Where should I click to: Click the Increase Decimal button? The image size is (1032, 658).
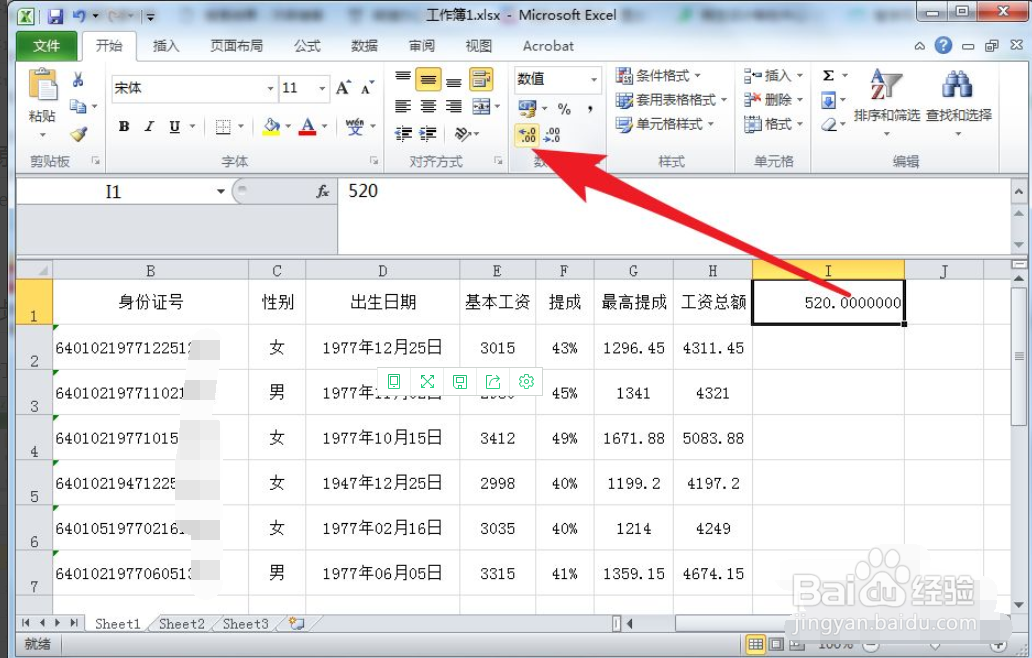click(x=527, y=135)
